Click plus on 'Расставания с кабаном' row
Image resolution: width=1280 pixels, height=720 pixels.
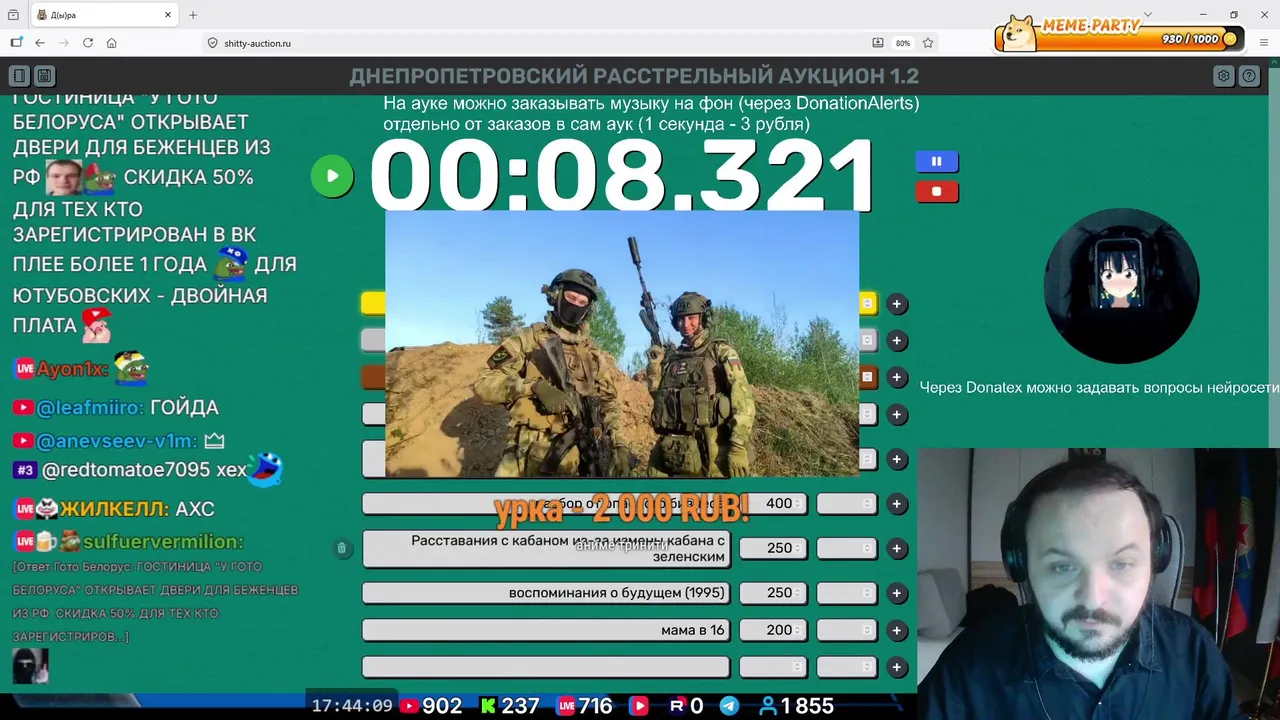click(x=897, y=548)
